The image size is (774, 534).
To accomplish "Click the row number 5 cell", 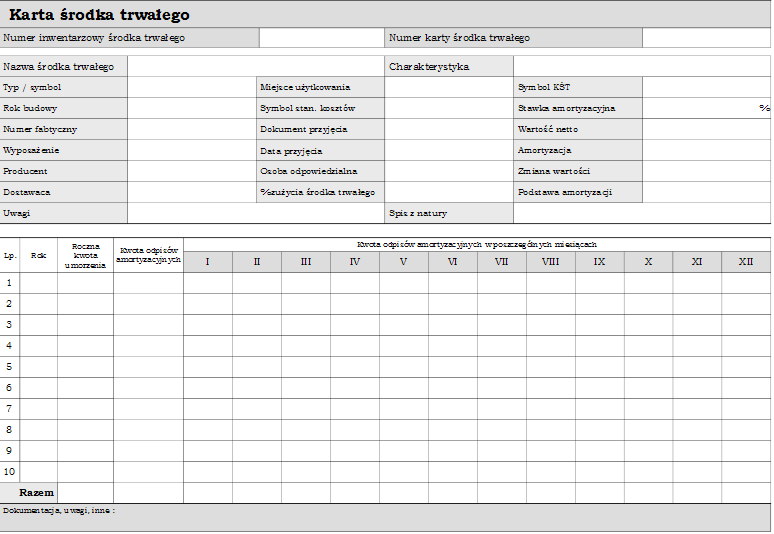I will click(x=10, y=367).
